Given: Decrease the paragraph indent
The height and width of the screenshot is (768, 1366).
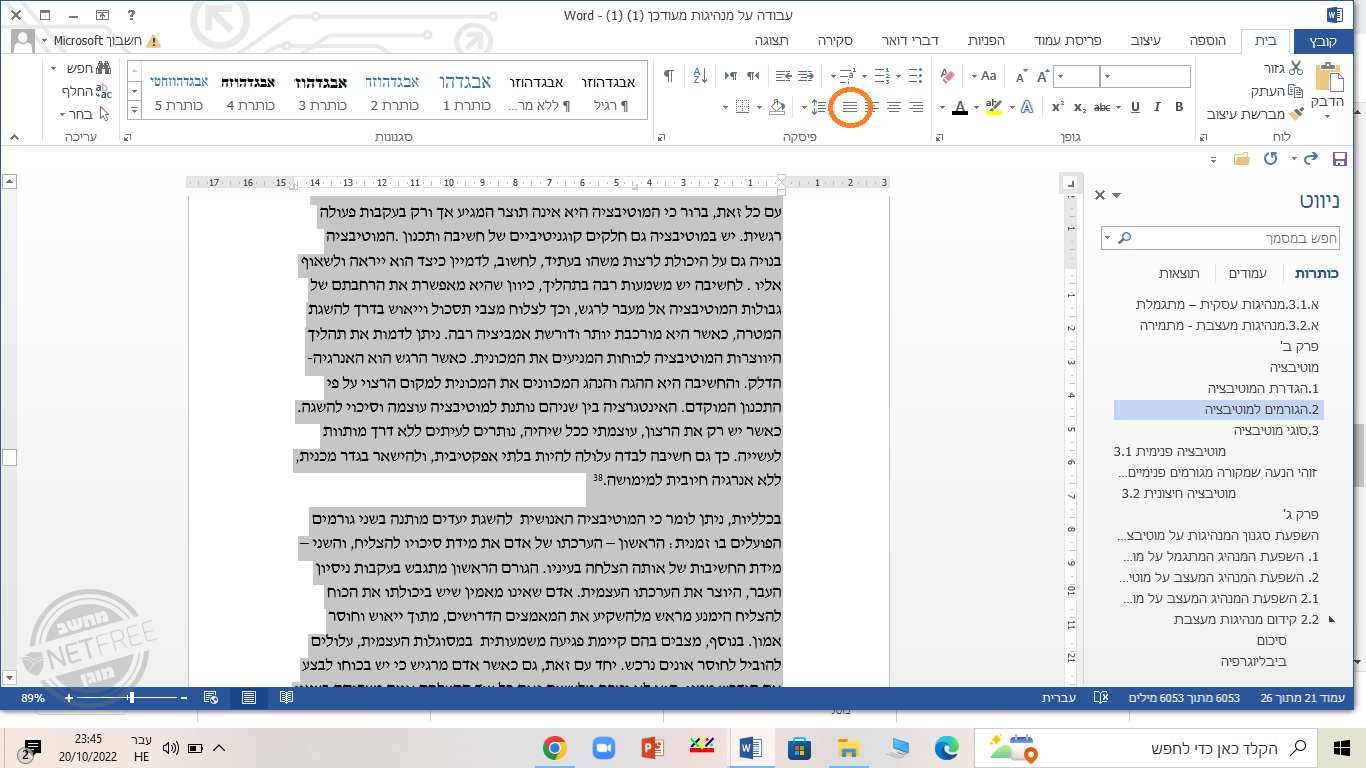Looking at the screenshot, I should click(x=805, y=76).
